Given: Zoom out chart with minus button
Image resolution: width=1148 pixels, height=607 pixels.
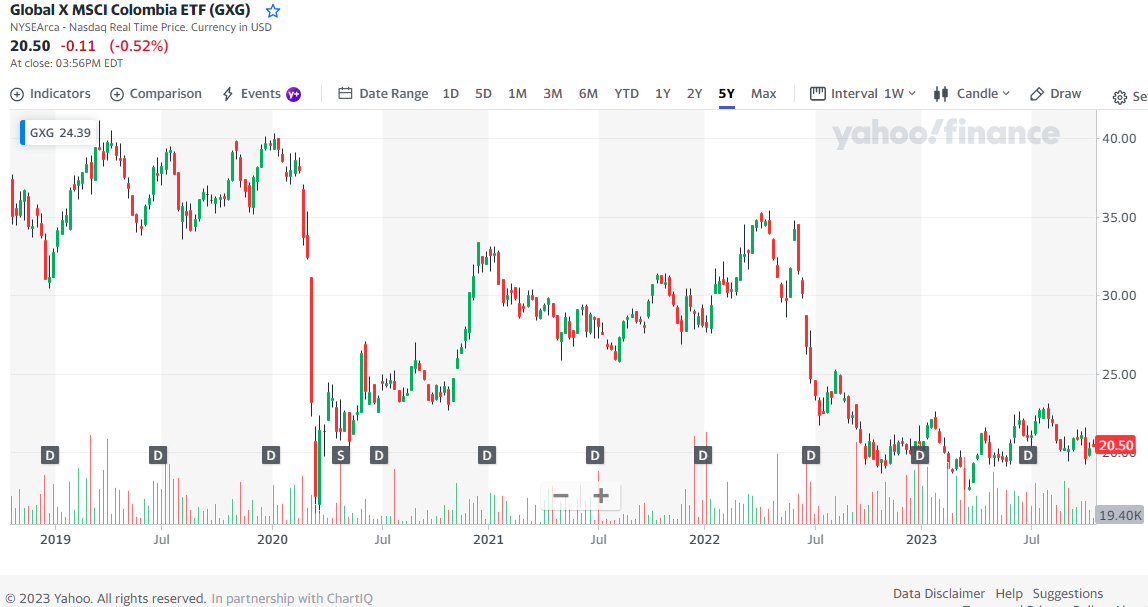Looking at the screenshot, I should (x=561, y=496).
